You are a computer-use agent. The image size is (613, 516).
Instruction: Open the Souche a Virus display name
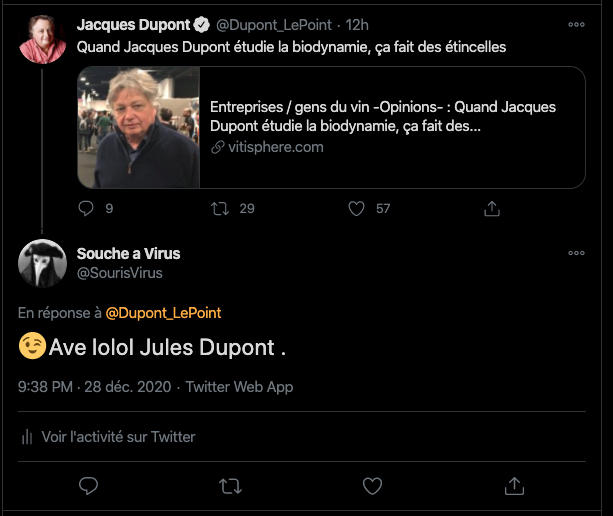pyautogui.click(x=128, y=254)
